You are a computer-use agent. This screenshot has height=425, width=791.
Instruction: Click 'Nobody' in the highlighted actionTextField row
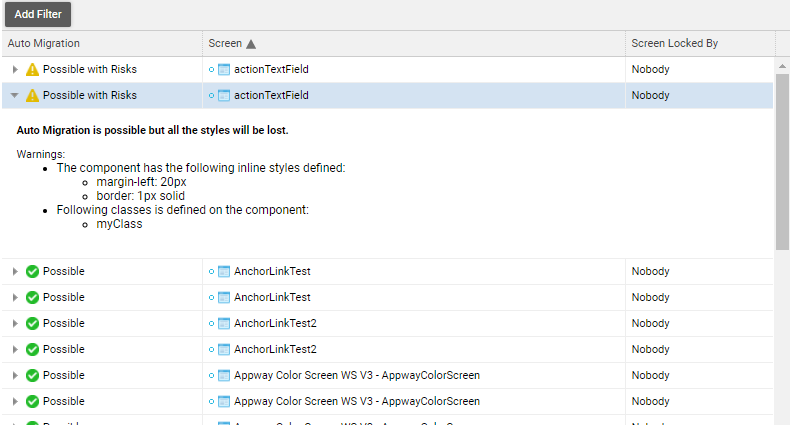(x=650, y=95)
